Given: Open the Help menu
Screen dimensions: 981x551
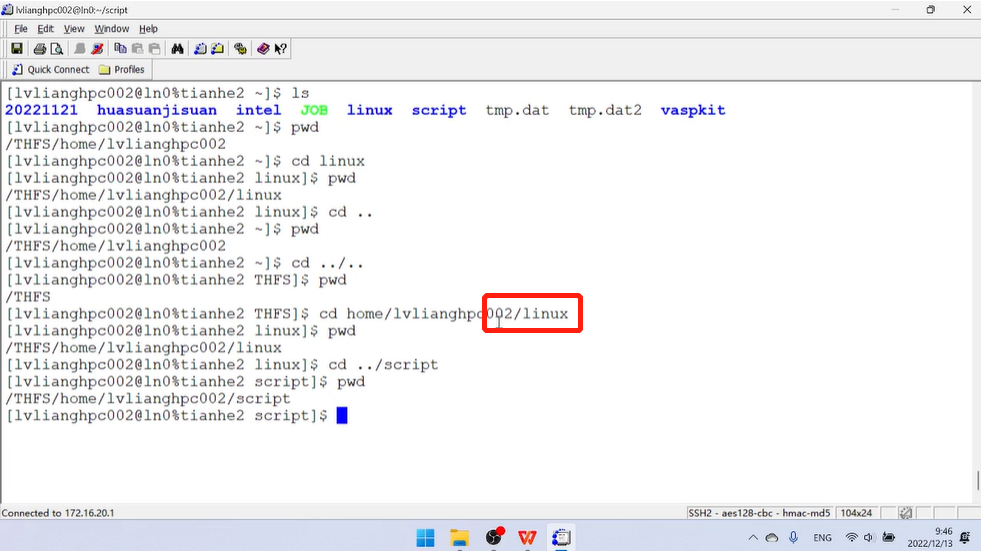Looking at the screenshot, I should pyautogui.click(x=148, y=29).
